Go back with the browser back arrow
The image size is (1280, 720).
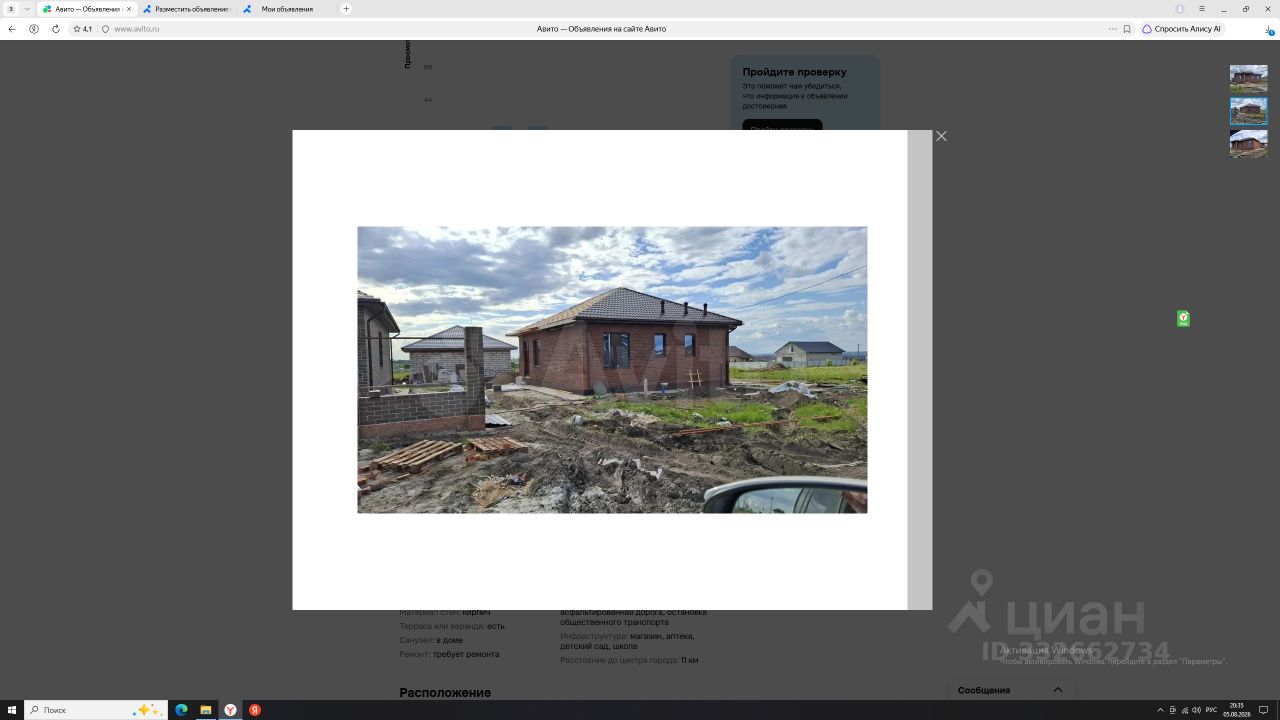click(12, 29)
